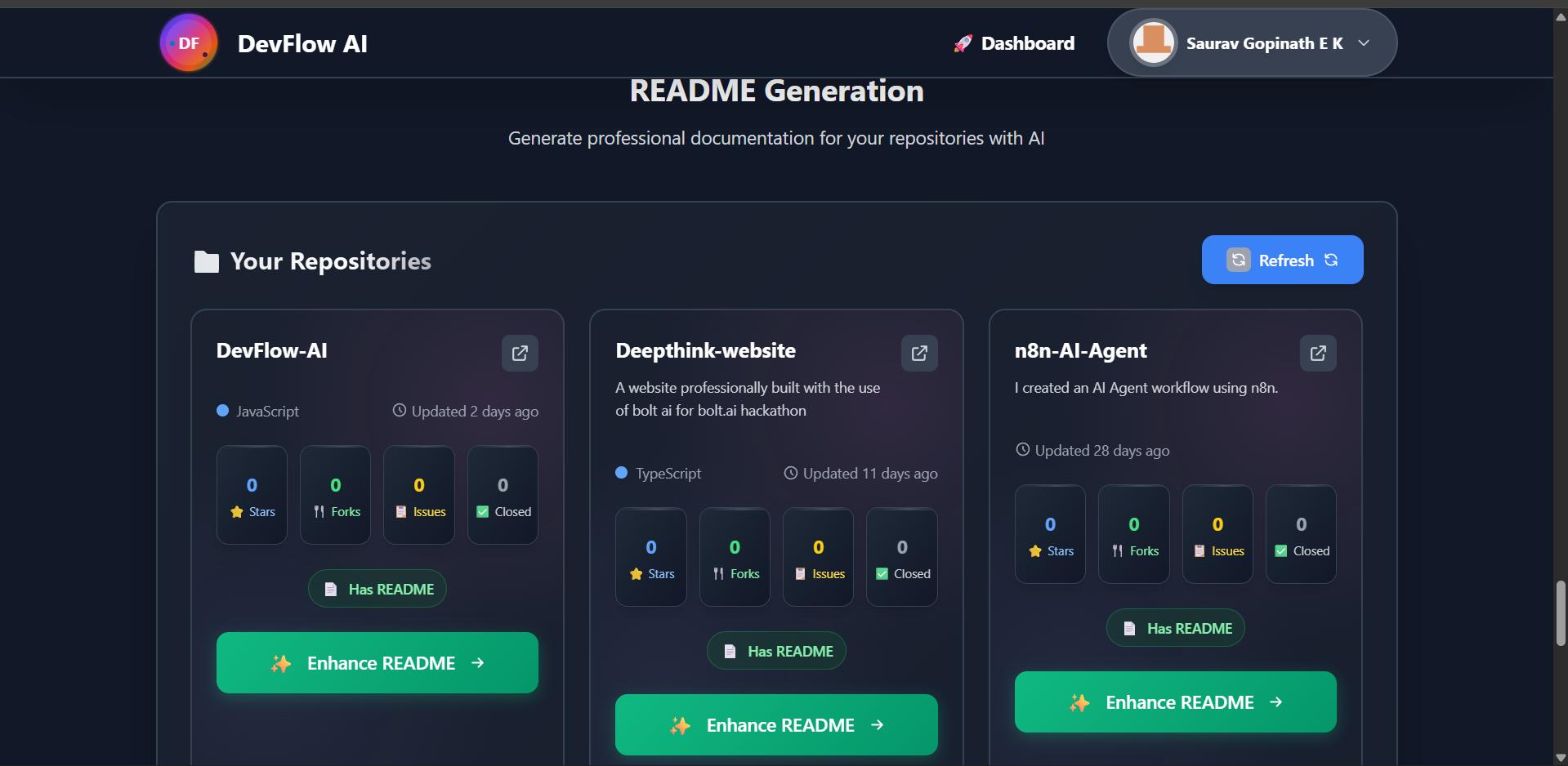1568x766 pixels.
Task: Click the folder icon beside Your Repositories
Action: click(207, 261)
